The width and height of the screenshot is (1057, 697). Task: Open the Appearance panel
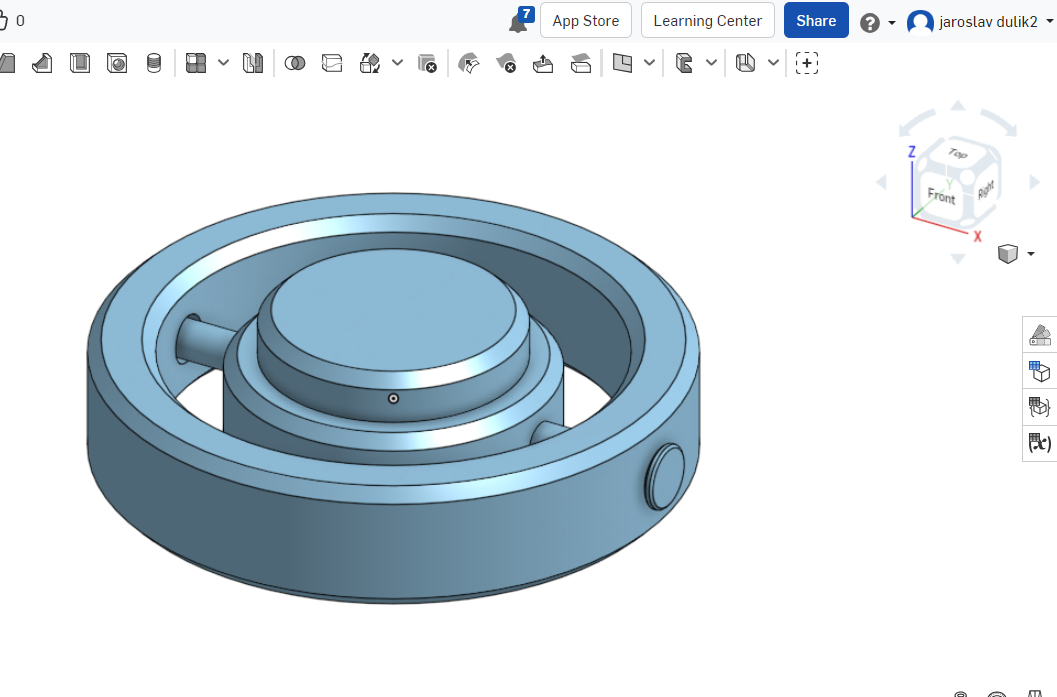[1040, 334]
